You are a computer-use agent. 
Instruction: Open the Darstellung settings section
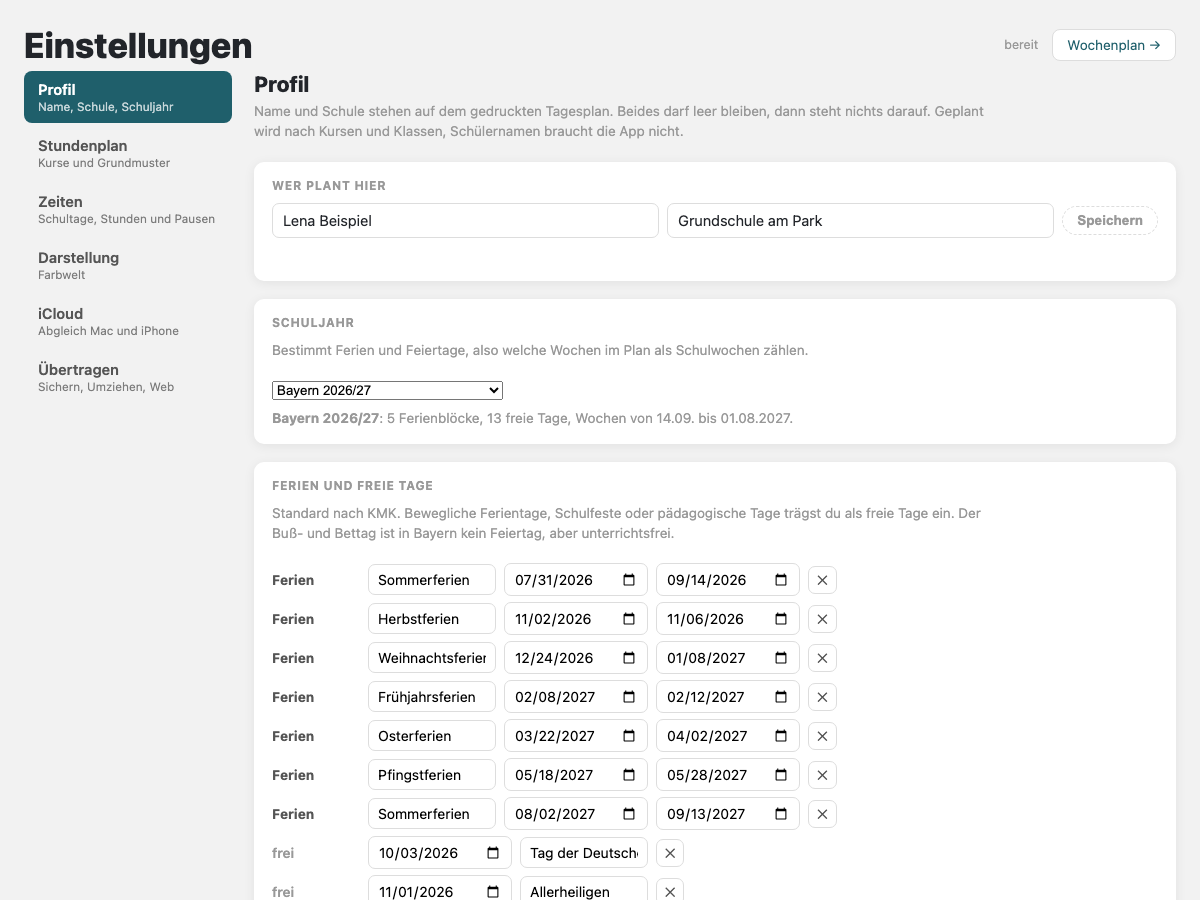pyautogui.click(x=128, y=265)
